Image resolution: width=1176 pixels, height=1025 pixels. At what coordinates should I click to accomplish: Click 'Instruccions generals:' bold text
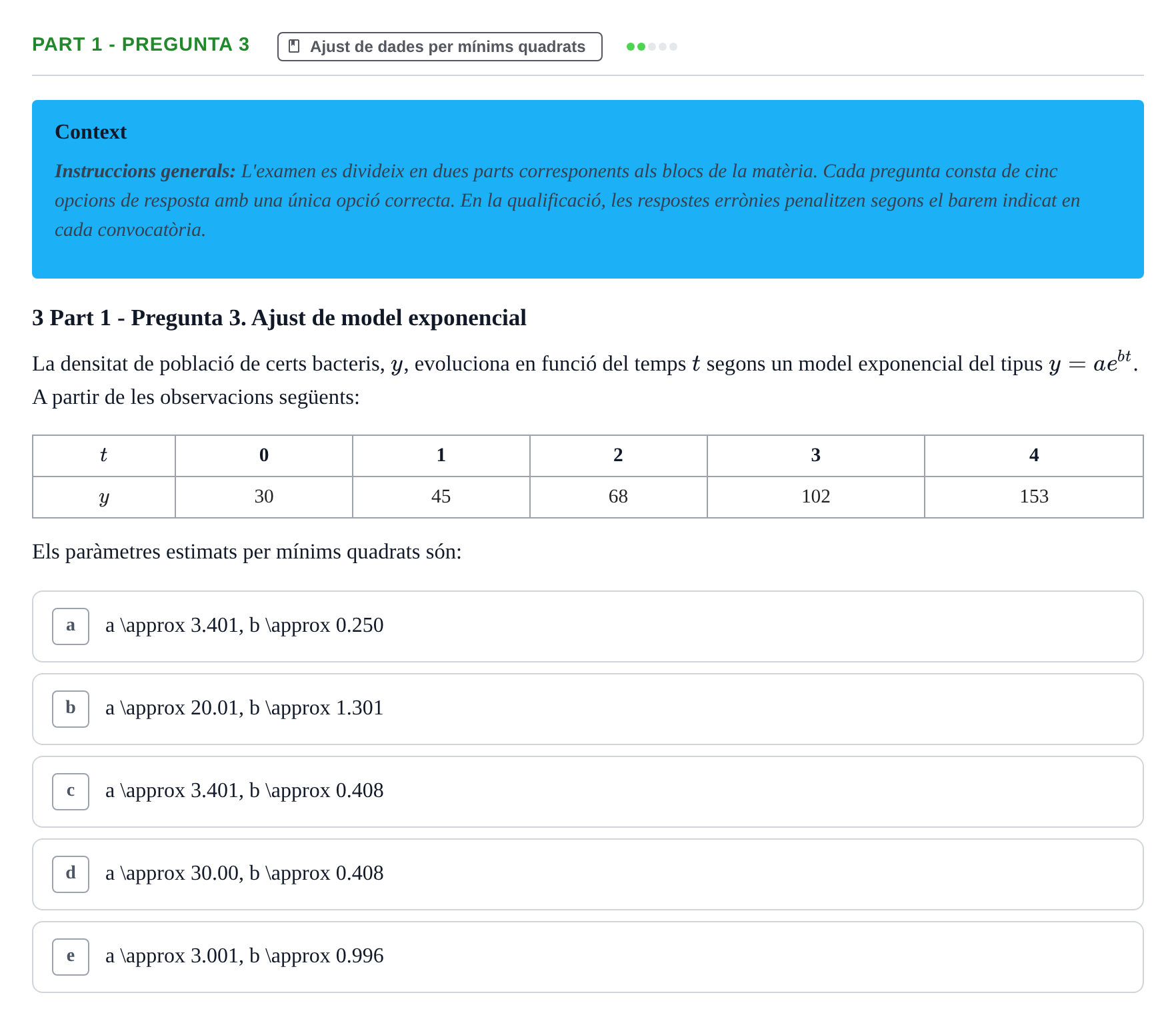[x=145, y=171]
